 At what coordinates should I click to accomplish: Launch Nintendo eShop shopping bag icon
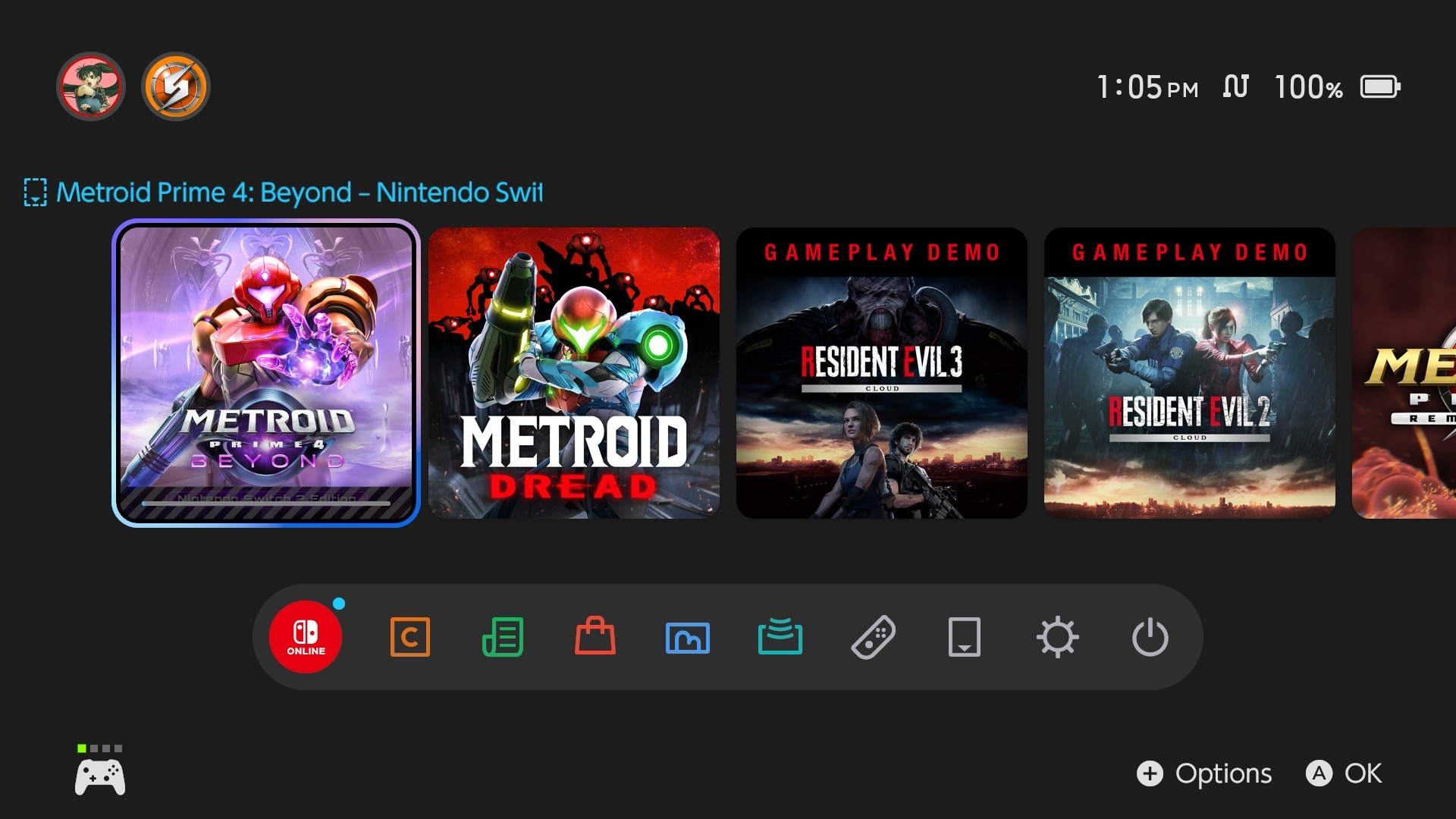coord(595,637)
